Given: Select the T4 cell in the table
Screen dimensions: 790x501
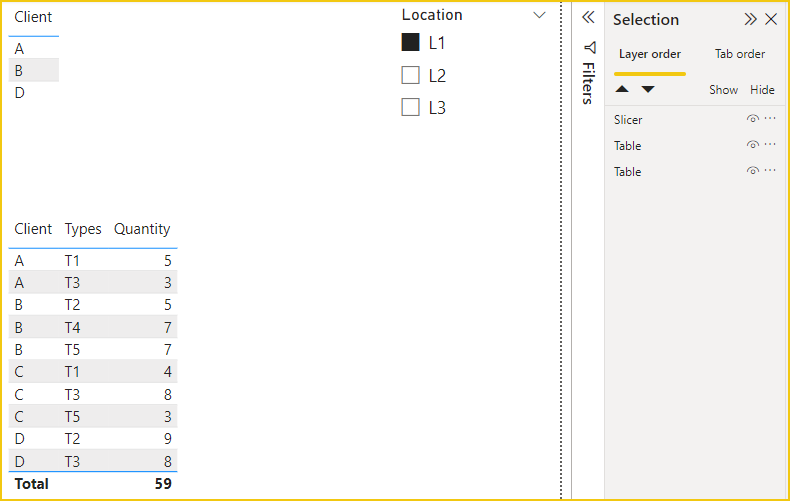Looking at the screenshot, I should coord(72,328).
